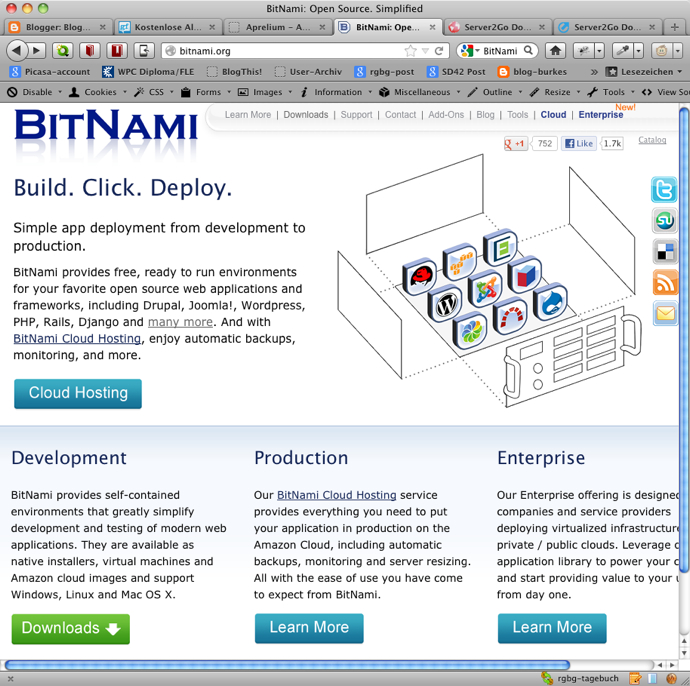This screenshot has height=686, width=690.
Task: Open the Cookies dropdown menu
Action: click(100, 92)
